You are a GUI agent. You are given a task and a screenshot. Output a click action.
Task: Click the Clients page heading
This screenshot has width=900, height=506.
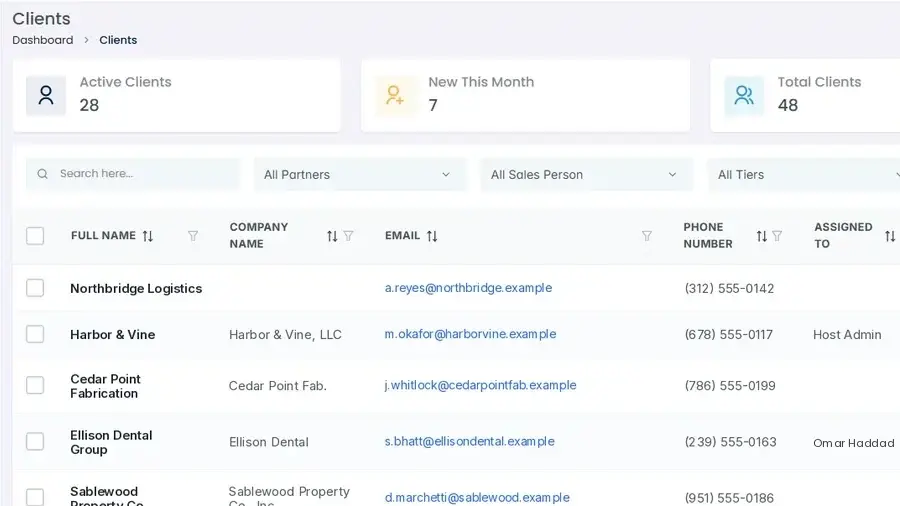click(x=41, y=18)
